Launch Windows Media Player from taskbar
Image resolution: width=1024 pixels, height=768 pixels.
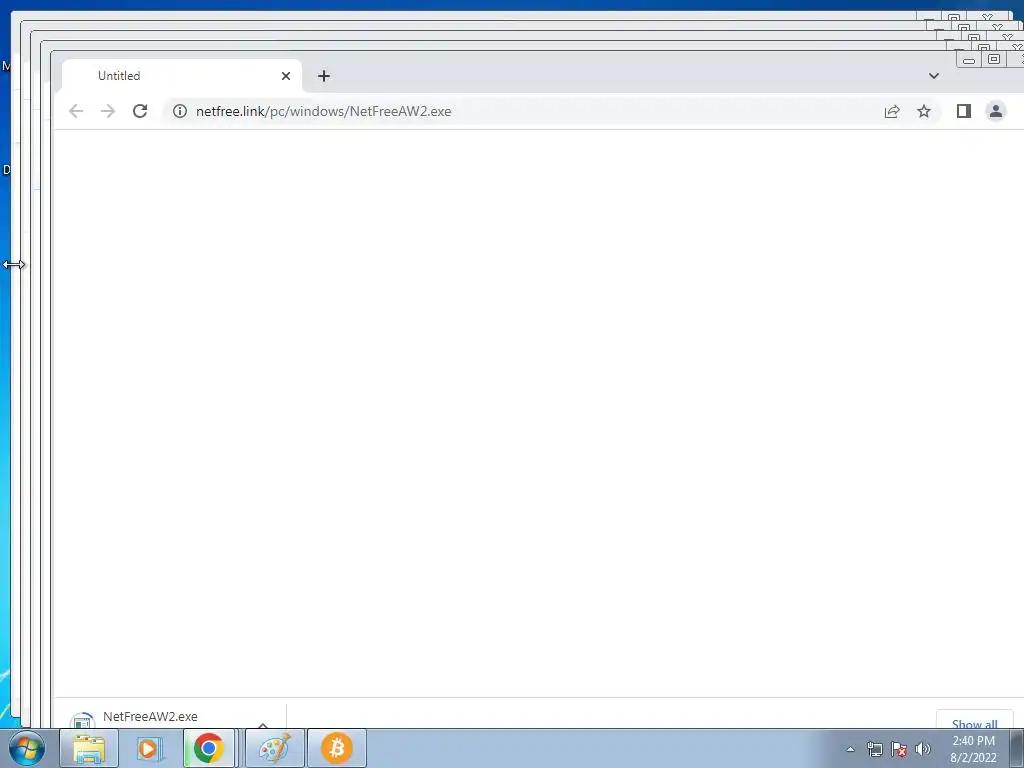coord(149,748)
